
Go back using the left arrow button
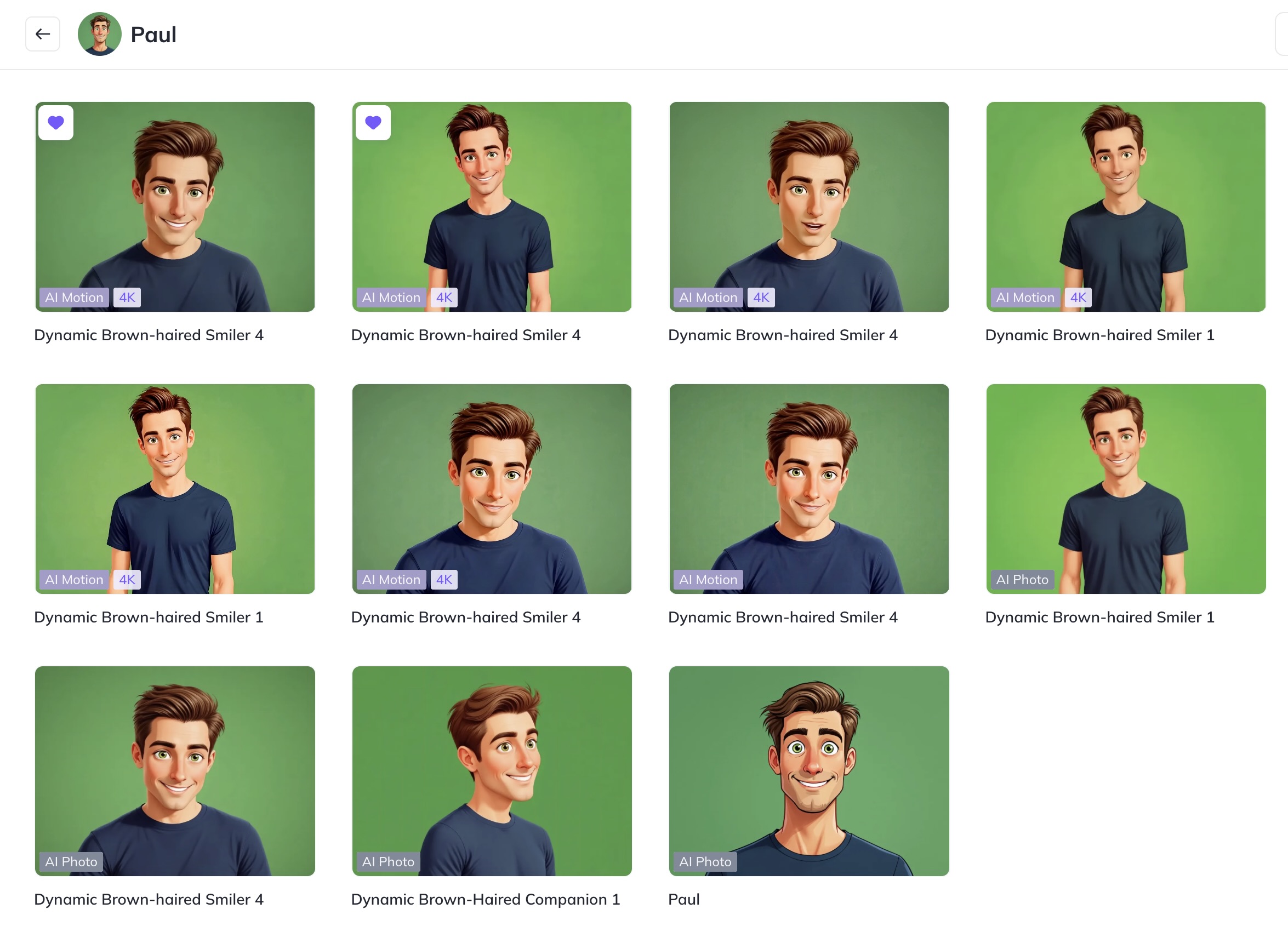tap(43, 34)
